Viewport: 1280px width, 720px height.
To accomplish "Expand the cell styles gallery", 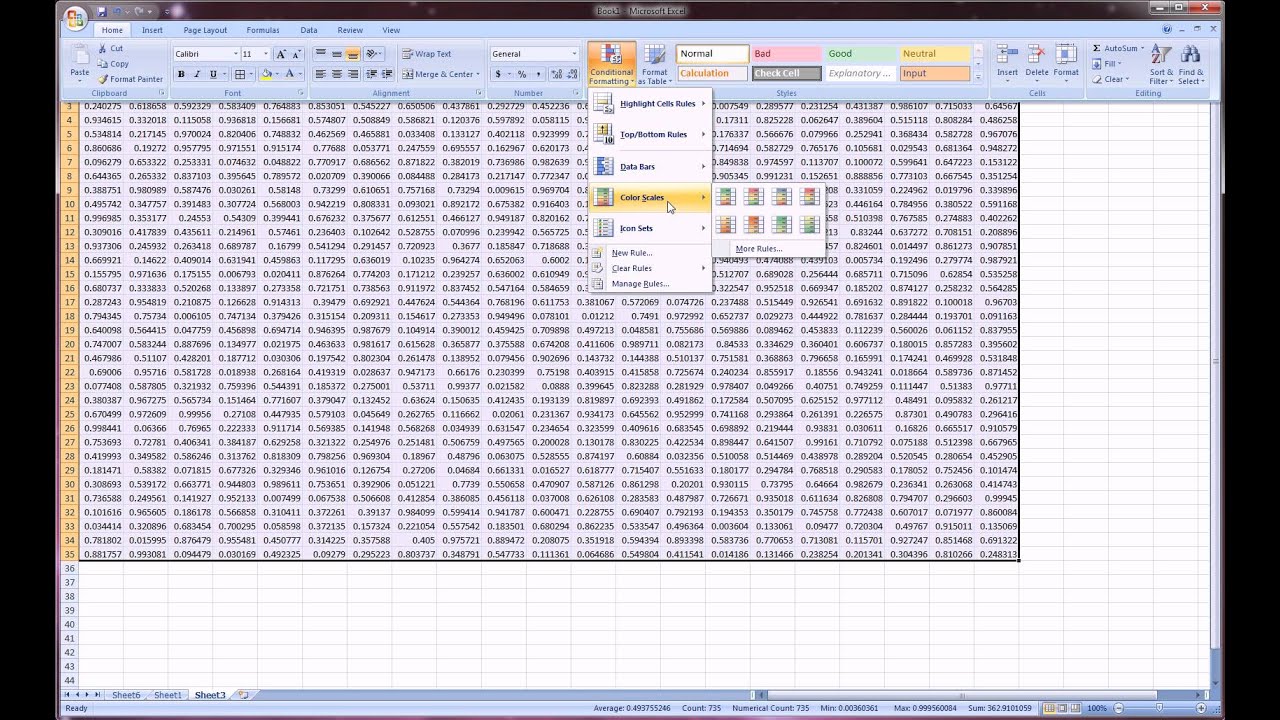I will pyautogui.click(x=978, y=77).
